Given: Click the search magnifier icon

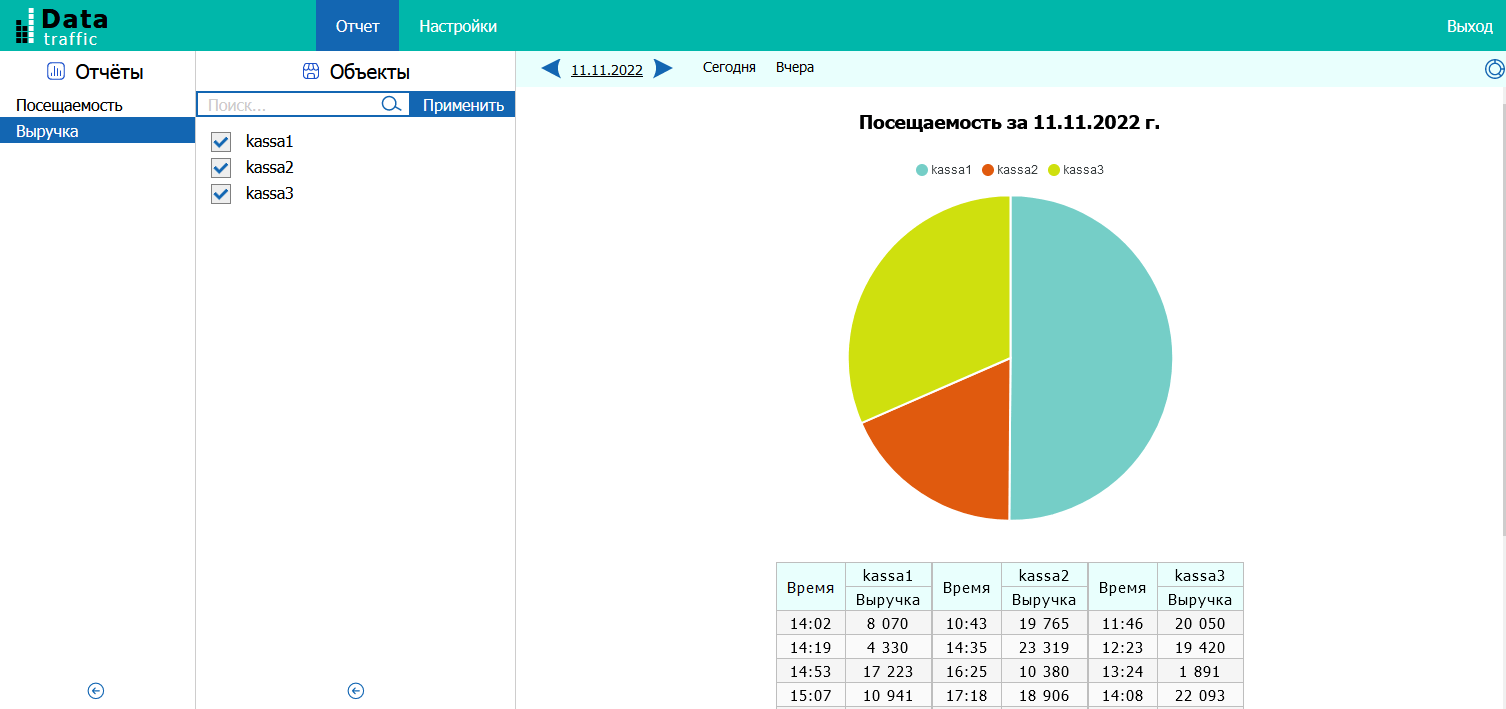Looking at the screenshot, I should coord(392,105).
